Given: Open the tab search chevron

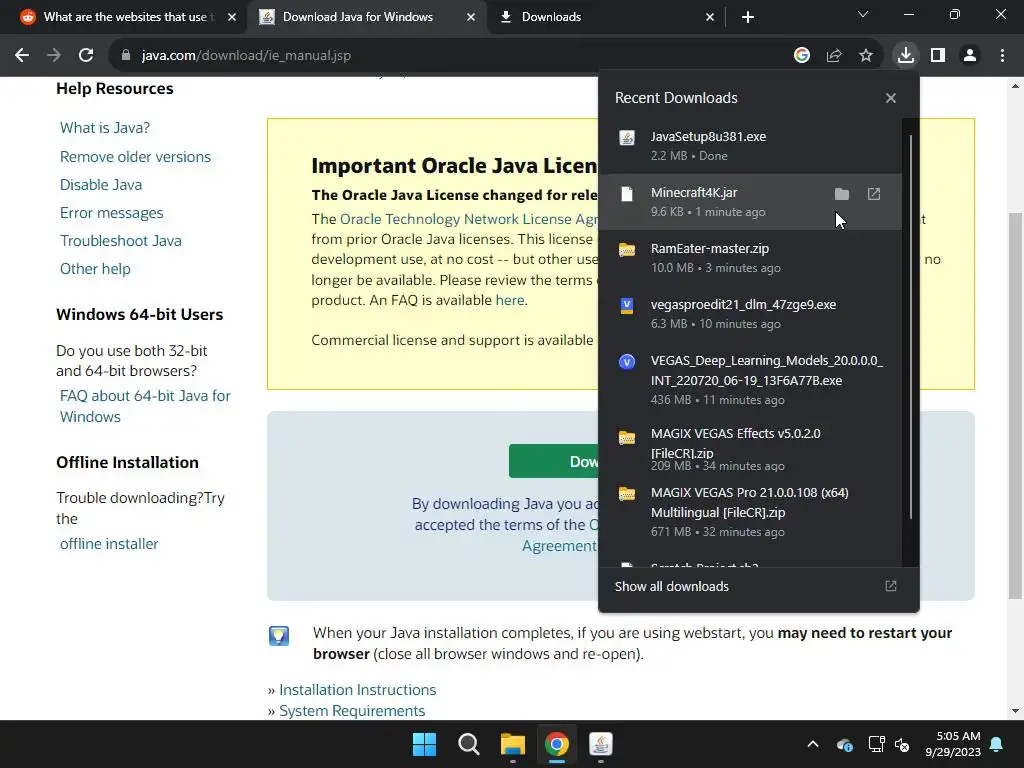Looking at the screenshot, I should tap(863, 14).
